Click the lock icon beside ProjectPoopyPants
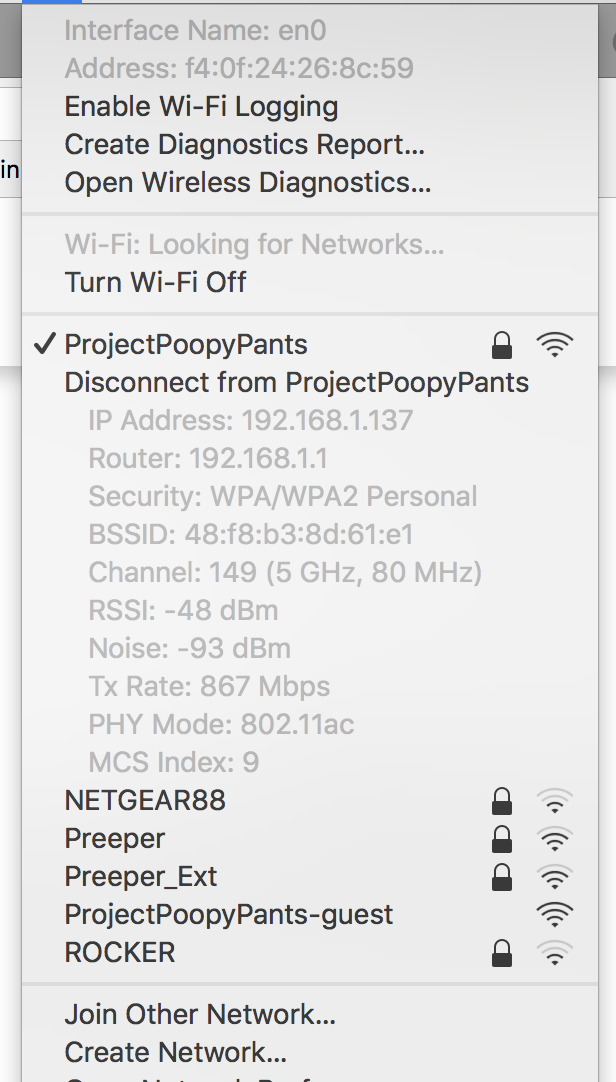Screen dimensions: 616x1082 click(502, 345)
